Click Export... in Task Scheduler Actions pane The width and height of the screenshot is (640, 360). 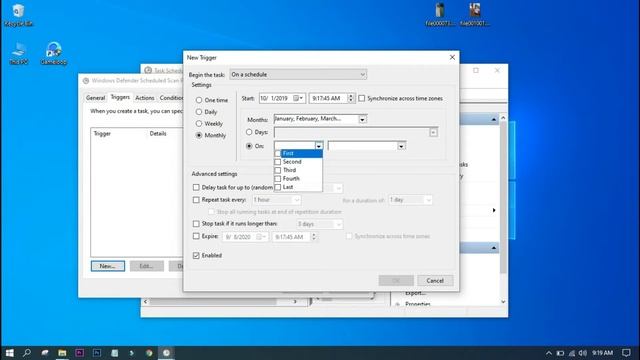tap(415, 293)
